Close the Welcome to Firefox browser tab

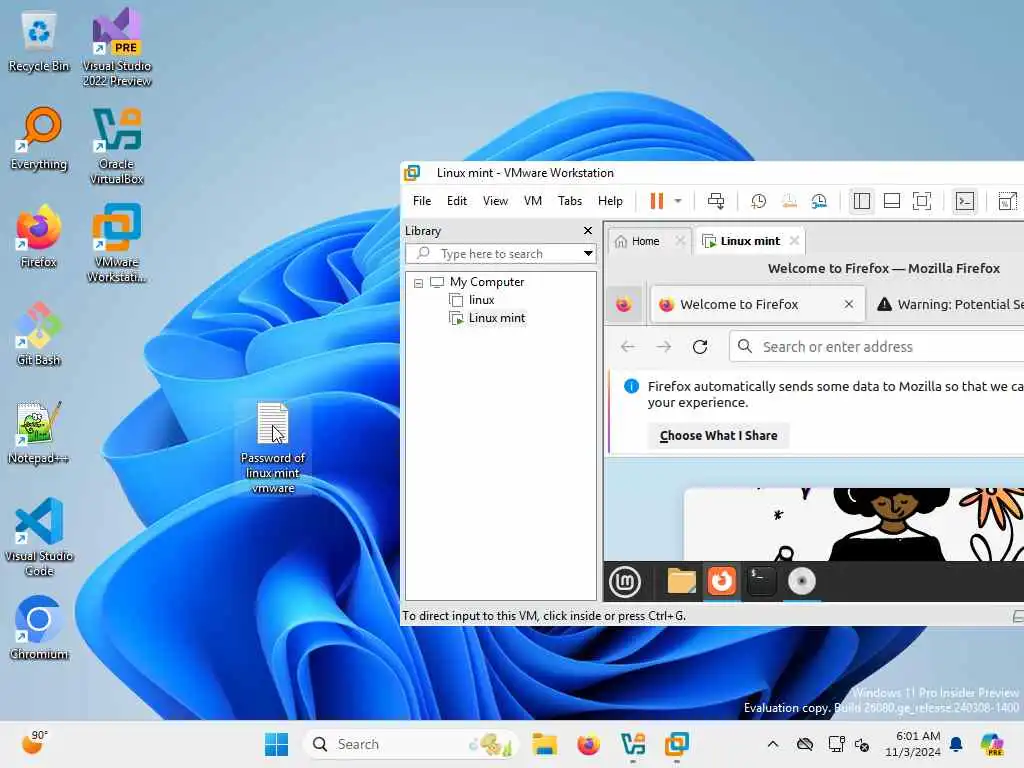[849, 304]
